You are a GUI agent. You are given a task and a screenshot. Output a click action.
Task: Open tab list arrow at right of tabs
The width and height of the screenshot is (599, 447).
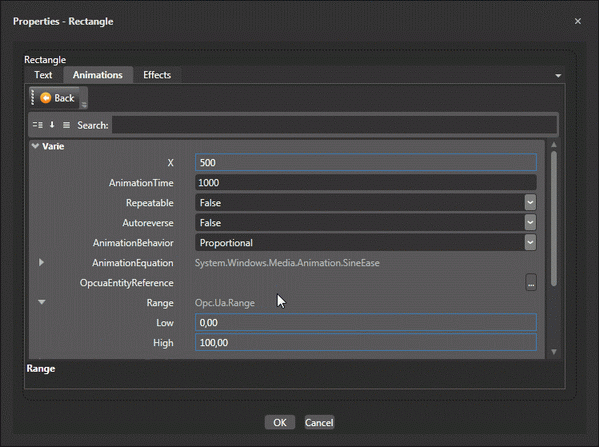pyautogui.click(x=558, y=76)
